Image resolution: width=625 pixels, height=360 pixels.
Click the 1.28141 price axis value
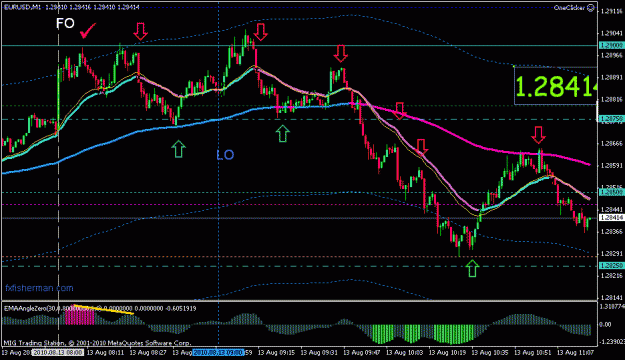coord(611,297)
